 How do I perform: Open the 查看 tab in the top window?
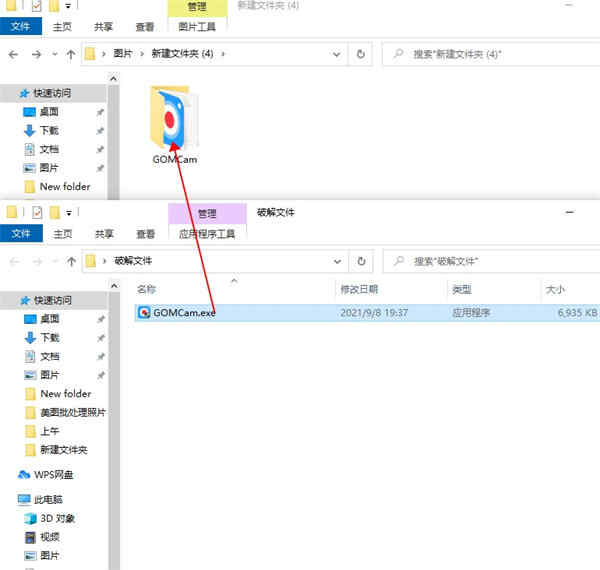pyautogui.click(x=145, y=27)
